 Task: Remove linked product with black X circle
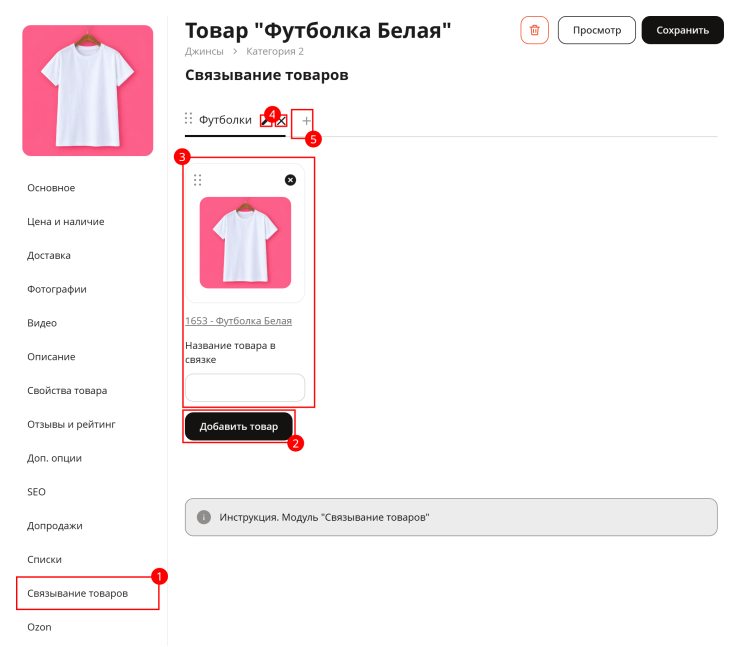pyautogui.click(x=290, y=180)
